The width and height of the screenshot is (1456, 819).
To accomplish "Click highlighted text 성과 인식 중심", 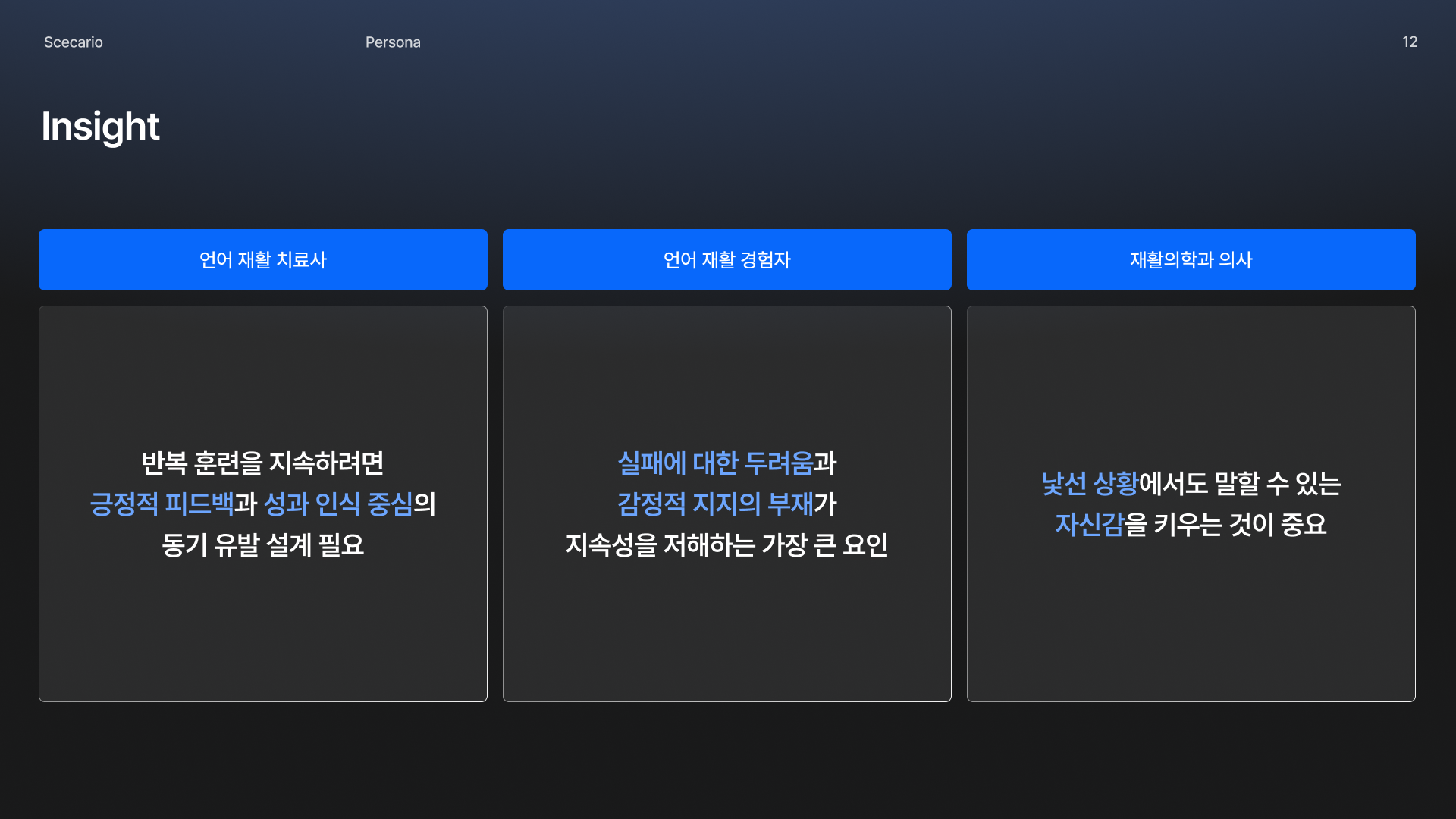I will (337, 504).
